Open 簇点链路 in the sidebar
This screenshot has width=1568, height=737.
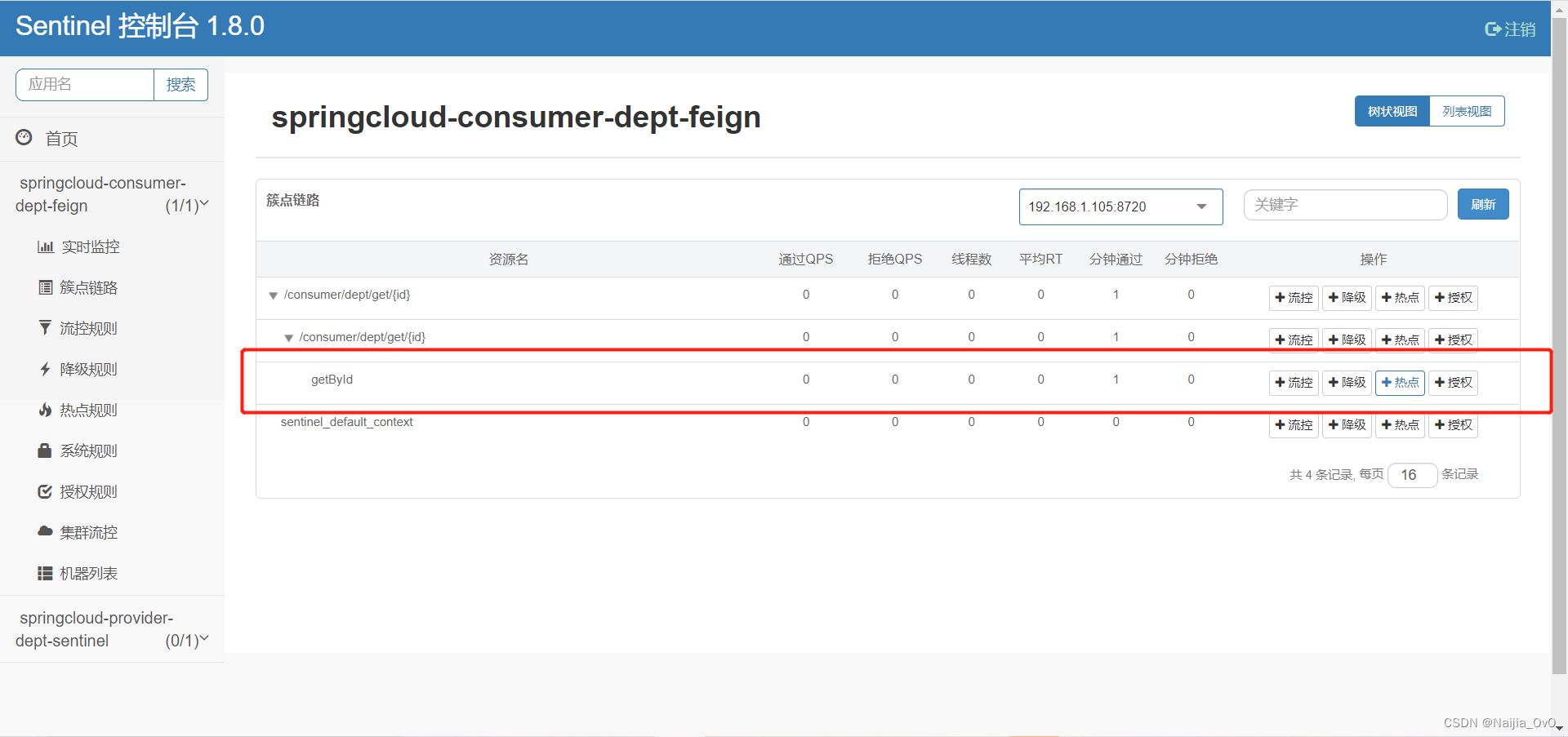[x=89, y=287]
